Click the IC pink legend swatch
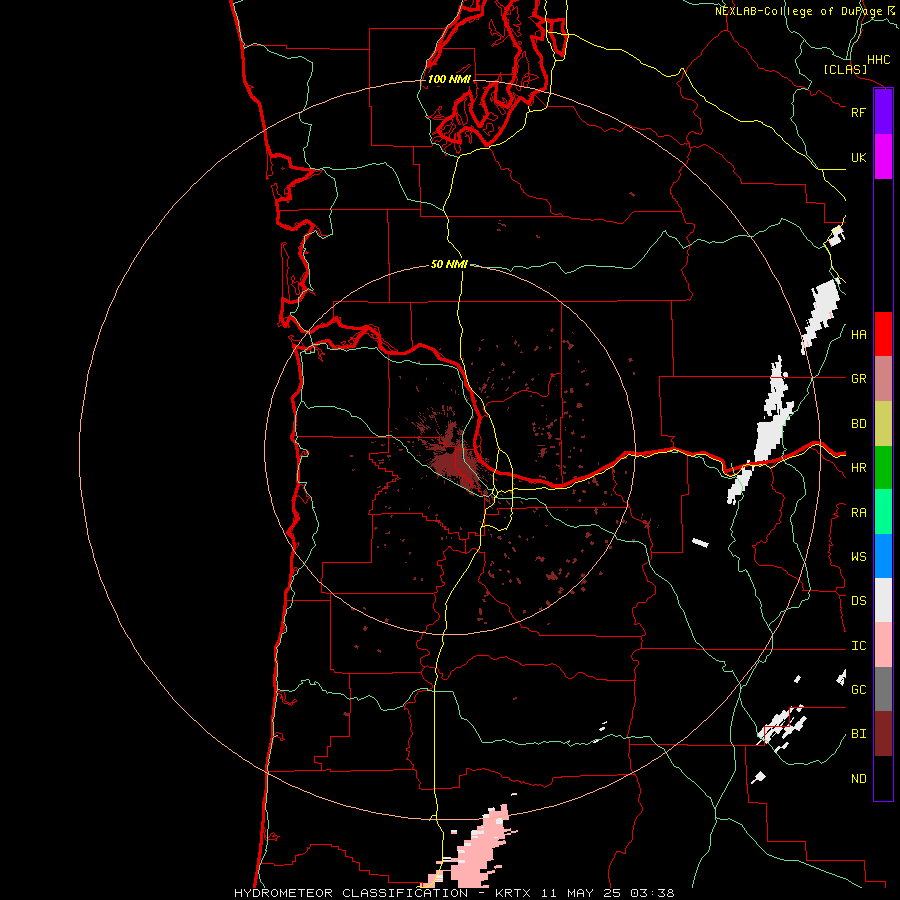The height and width of the screenshot is (900, 900). point(883,645)
